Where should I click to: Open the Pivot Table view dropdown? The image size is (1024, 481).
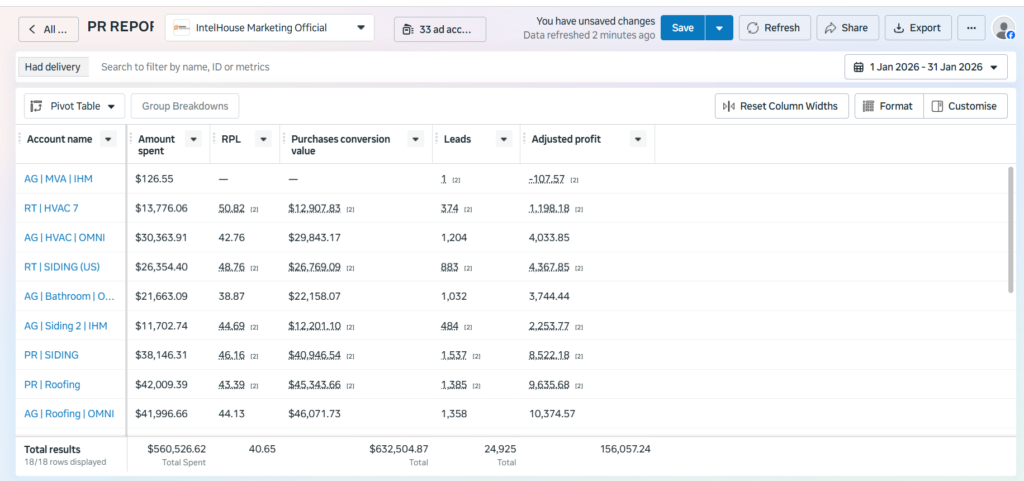click(x=74, y=106)
